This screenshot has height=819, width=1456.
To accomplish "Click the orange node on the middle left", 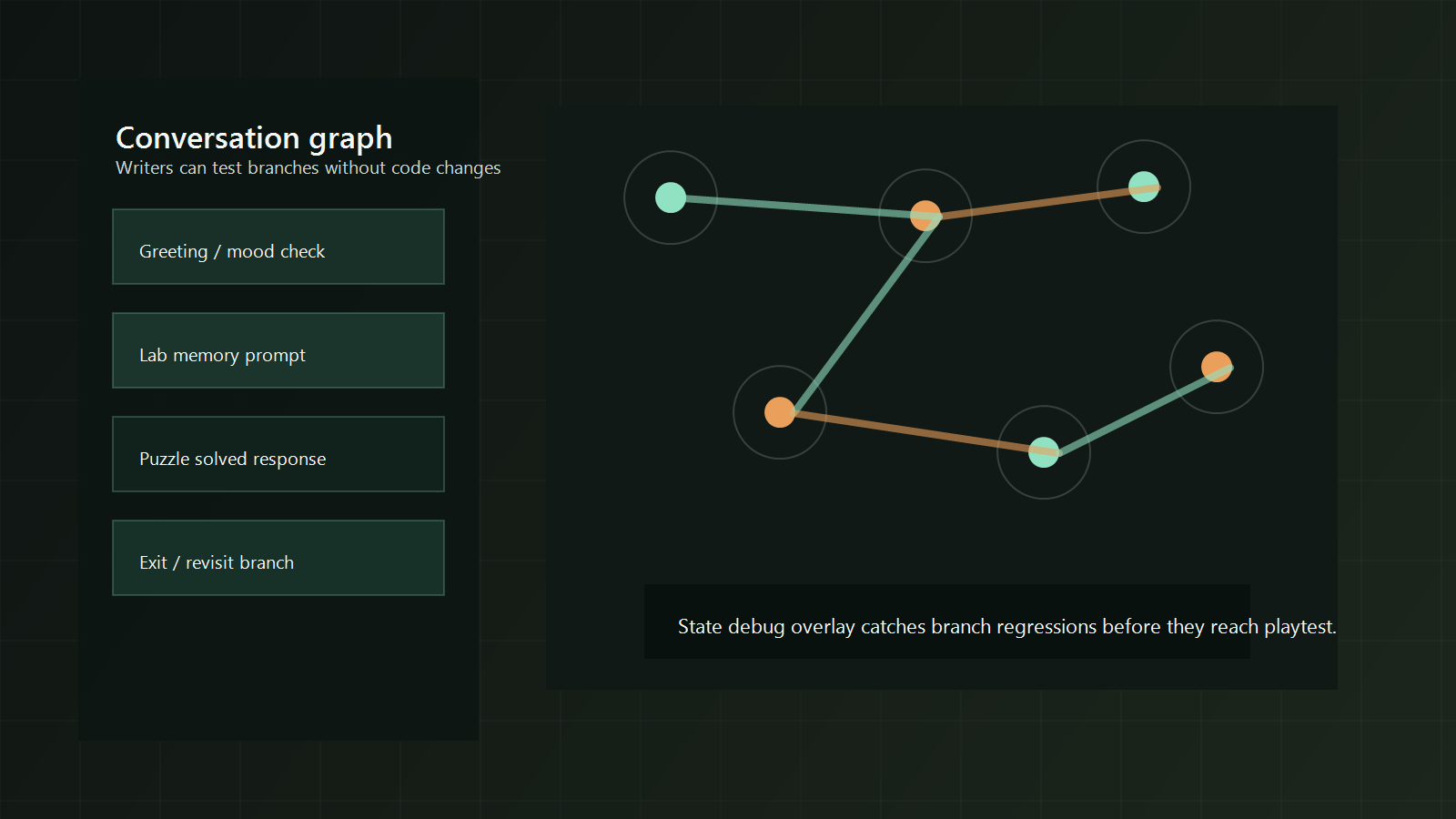I will tap(781, 412).
